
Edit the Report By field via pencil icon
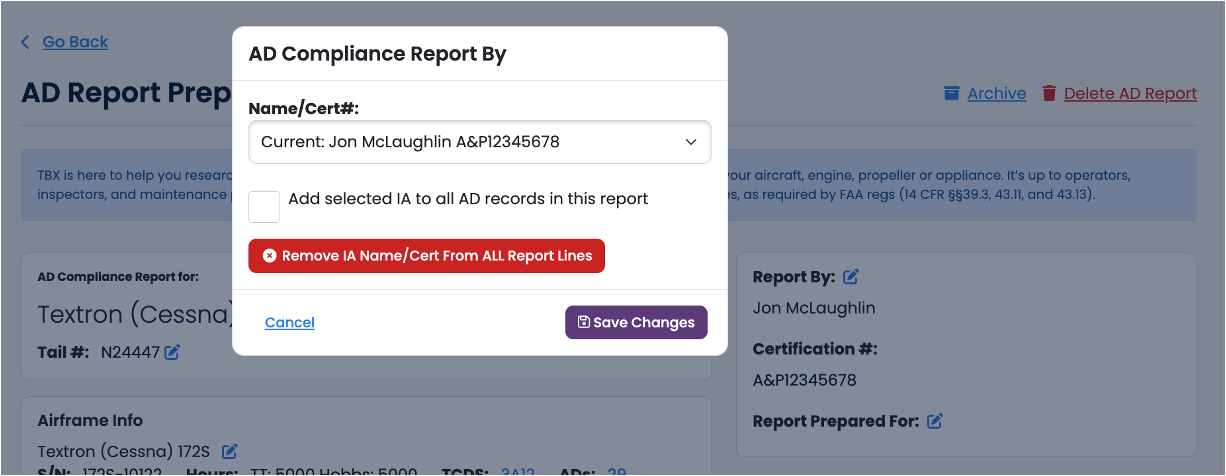pyautogui.click(x=851, y=276)
